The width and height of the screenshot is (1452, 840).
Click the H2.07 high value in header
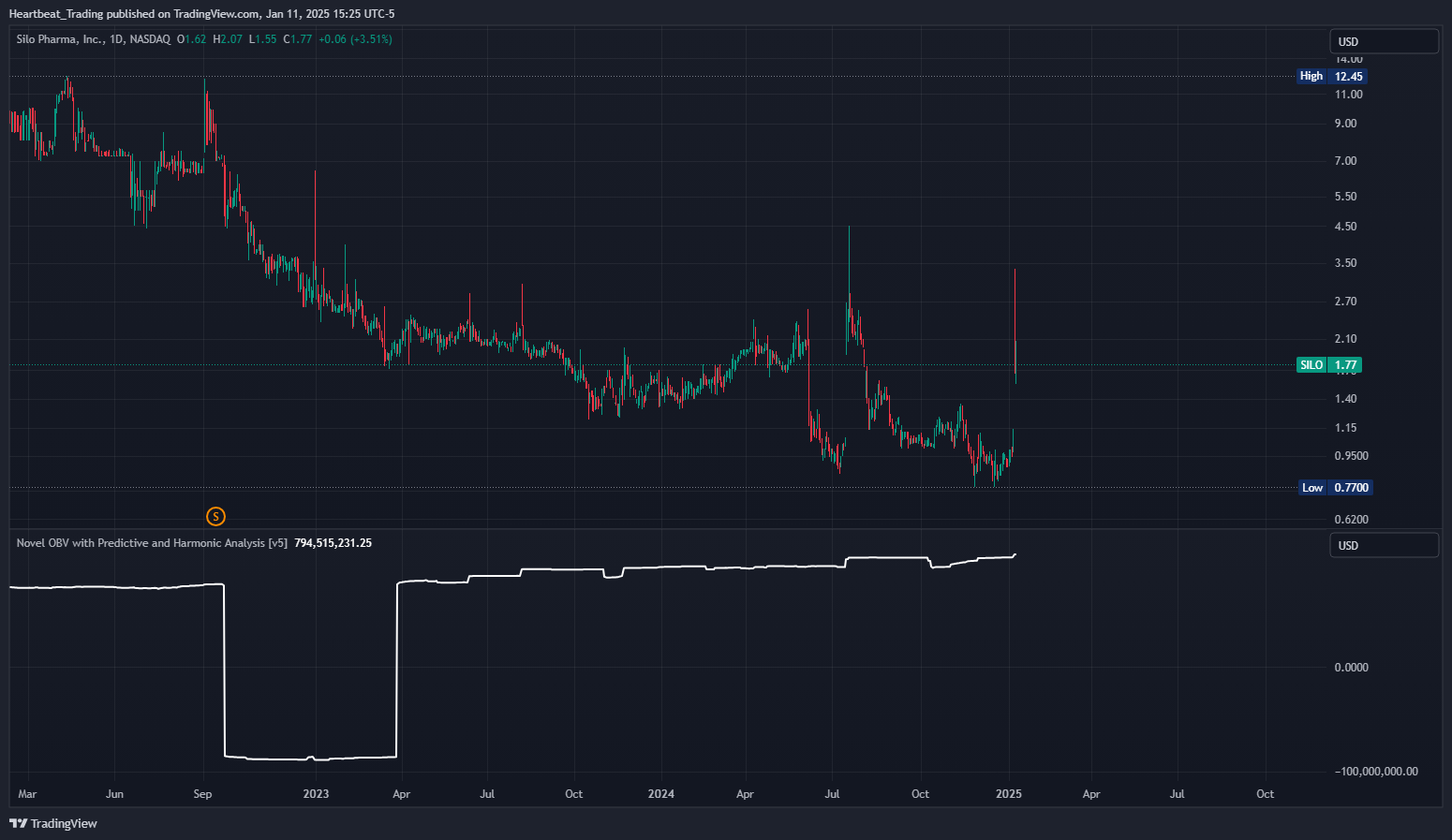coord(228,39)
